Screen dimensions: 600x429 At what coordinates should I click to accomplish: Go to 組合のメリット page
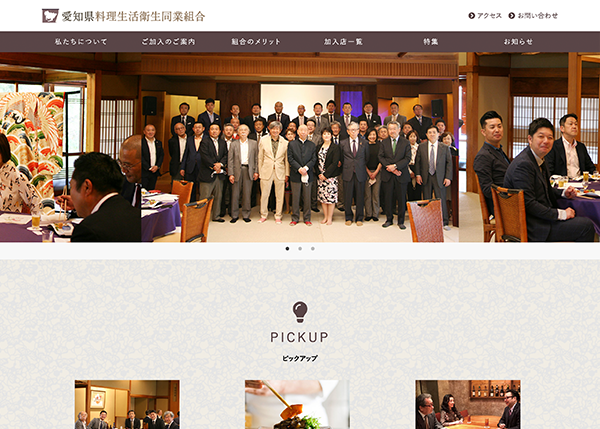pos(256,42)
